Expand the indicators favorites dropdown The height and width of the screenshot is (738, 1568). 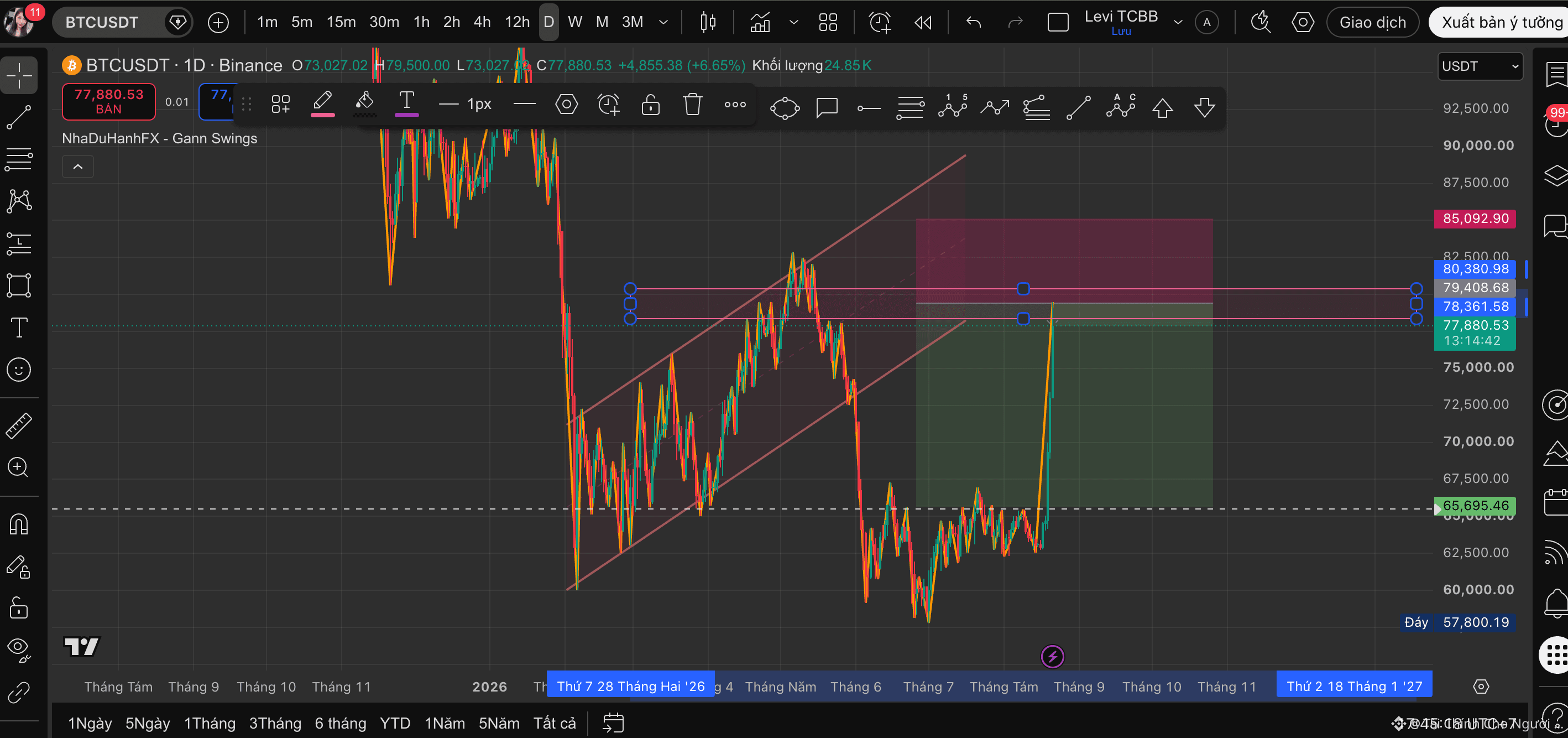pyautogui.click(x=794, y=23)
